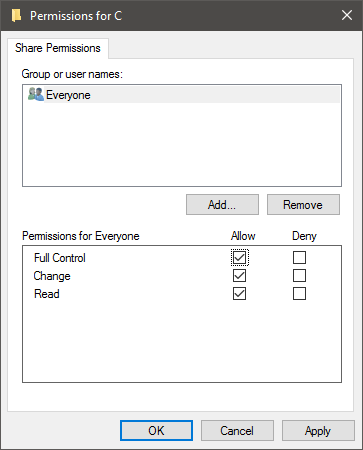Tick the Deny checkbox for Read

click(299, 294)
